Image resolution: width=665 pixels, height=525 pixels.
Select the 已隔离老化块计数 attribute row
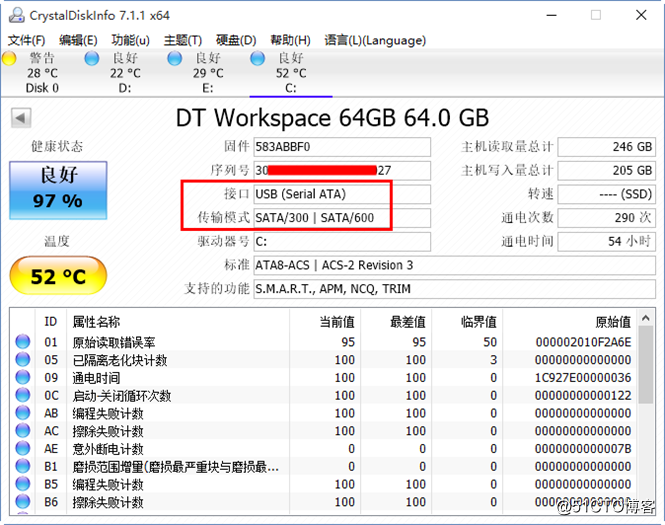(x=324, y=360)
